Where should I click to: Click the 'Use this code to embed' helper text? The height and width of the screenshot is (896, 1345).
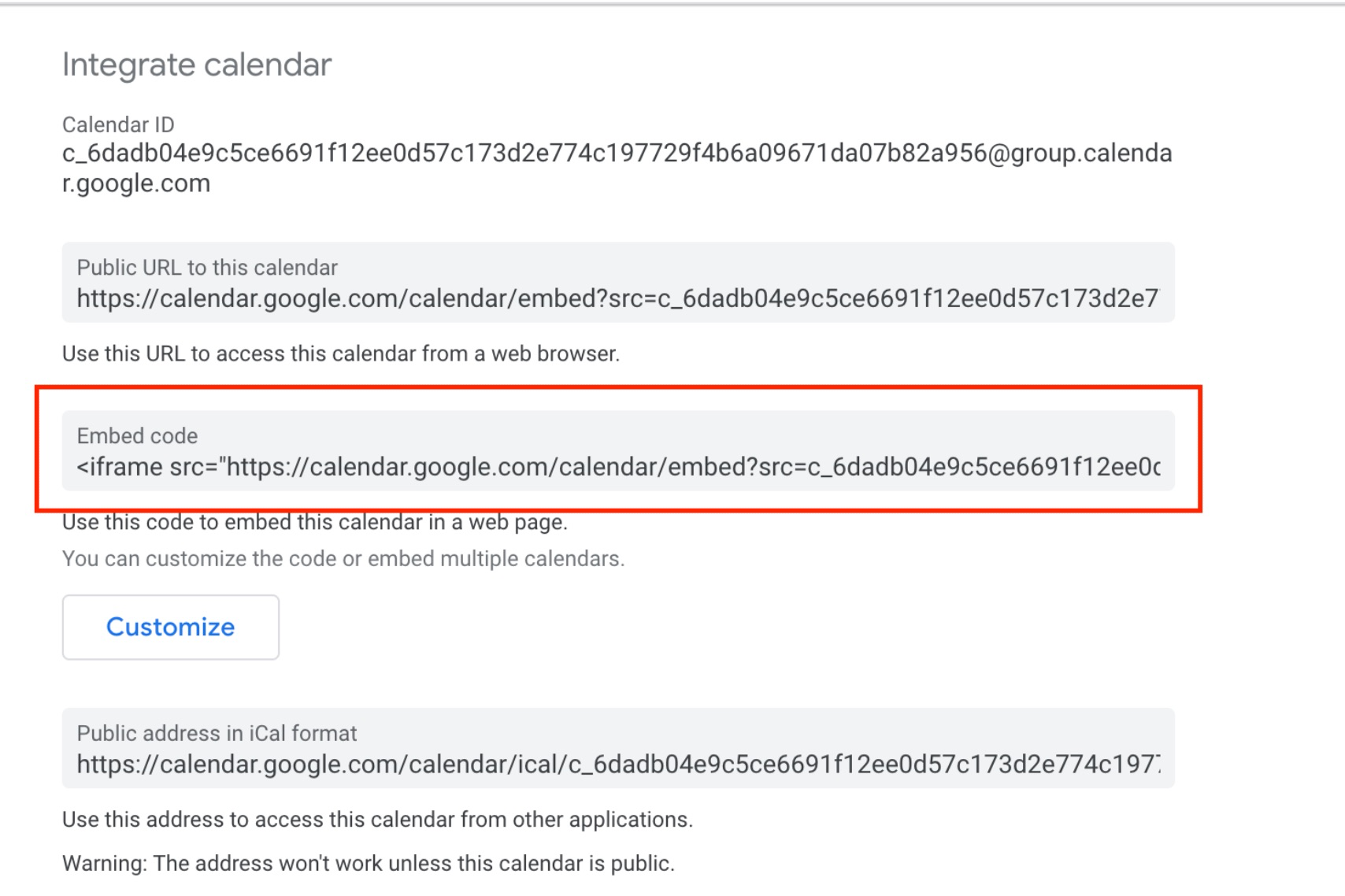[x=315, y=523]
